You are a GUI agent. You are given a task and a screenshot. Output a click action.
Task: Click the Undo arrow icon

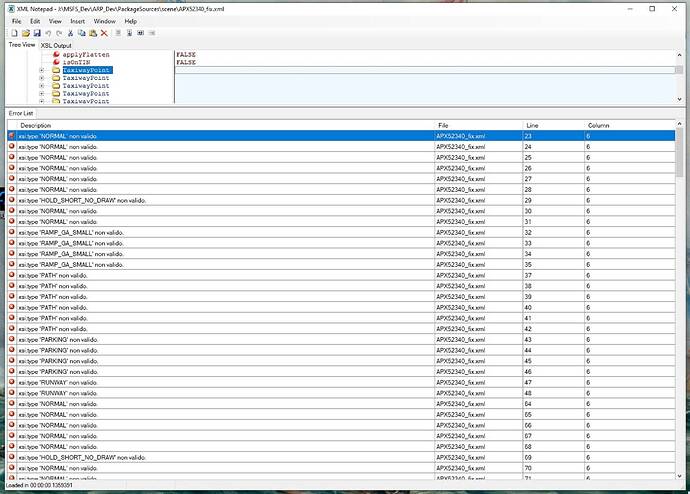point(48,33)
